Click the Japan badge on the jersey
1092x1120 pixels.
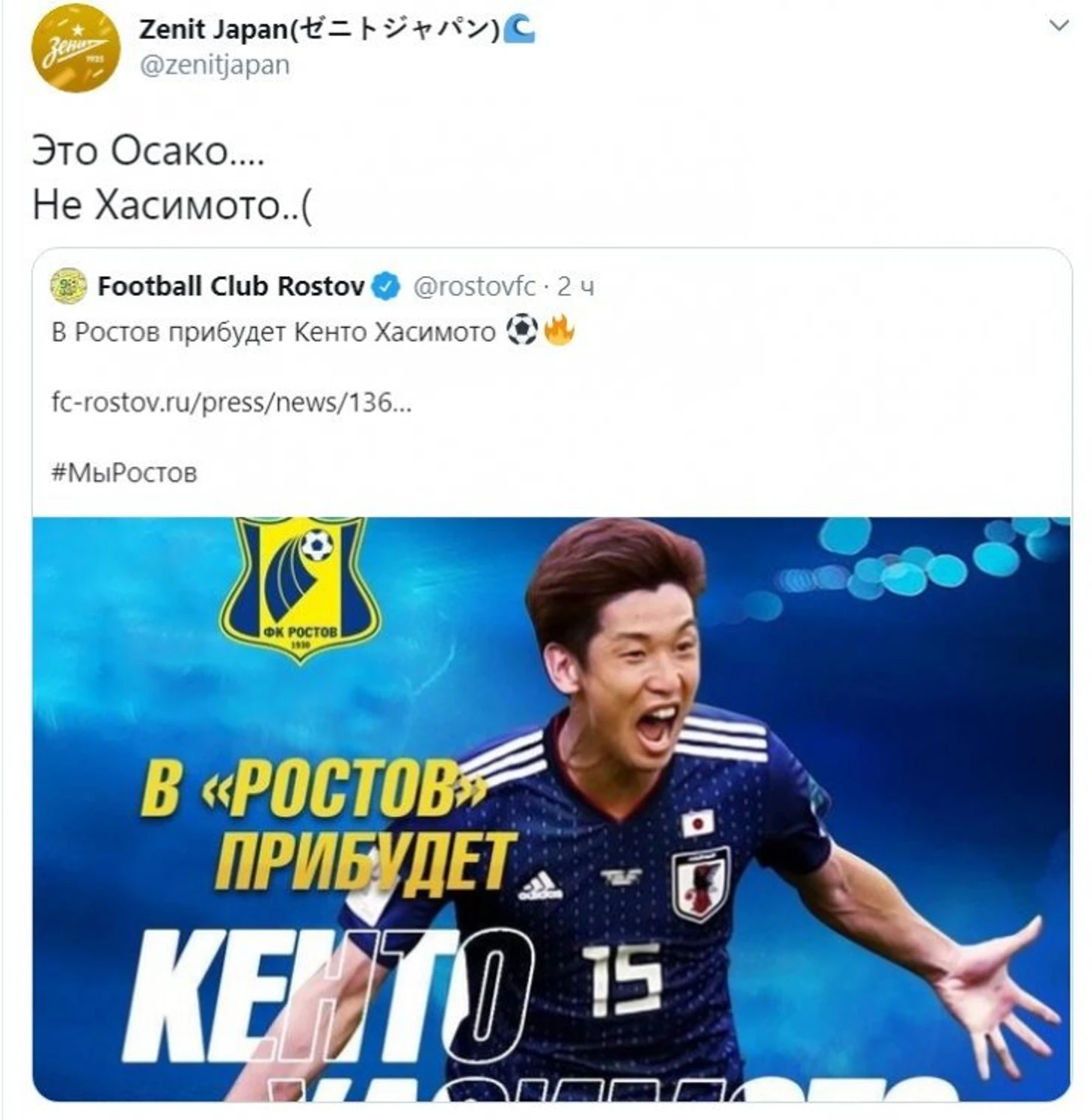(x=700, y=884)
